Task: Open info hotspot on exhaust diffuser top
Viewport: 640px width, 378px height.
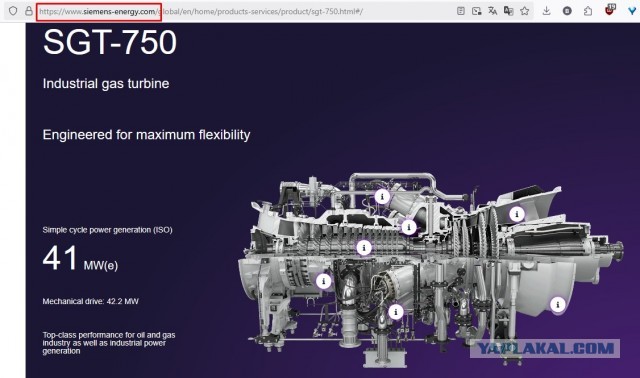Action: tap(517, 213)
